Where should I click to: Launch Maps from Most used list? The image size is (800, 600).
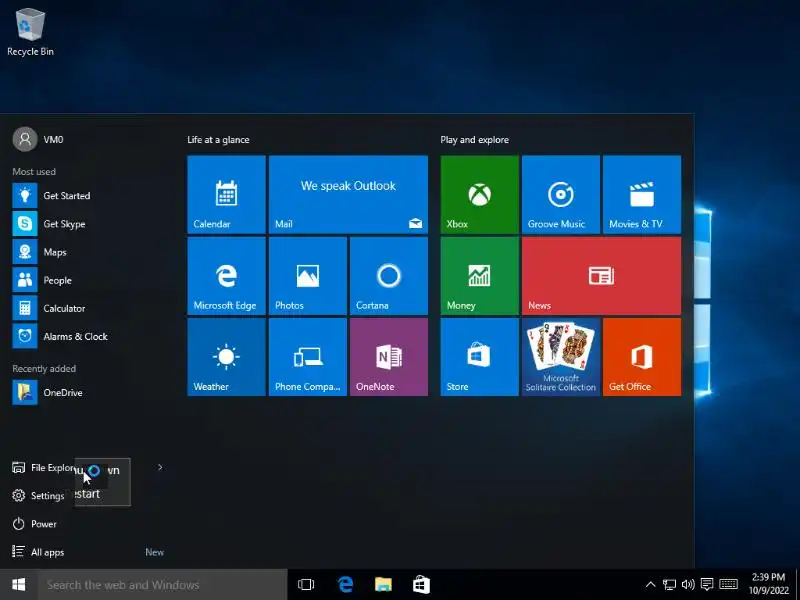point(88,252)
